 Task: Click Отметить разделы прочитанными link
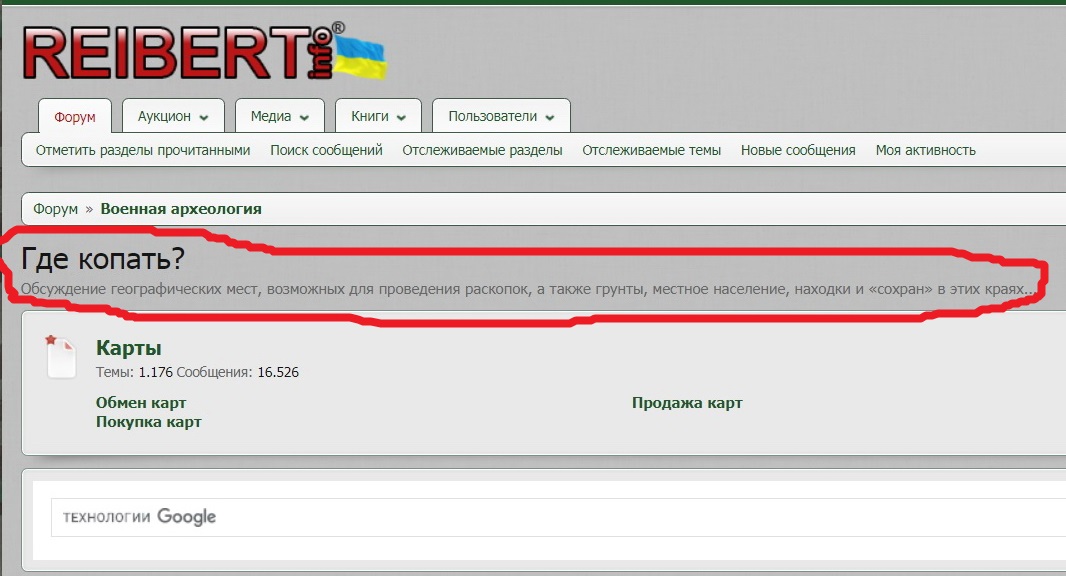(x=143, y=150)
